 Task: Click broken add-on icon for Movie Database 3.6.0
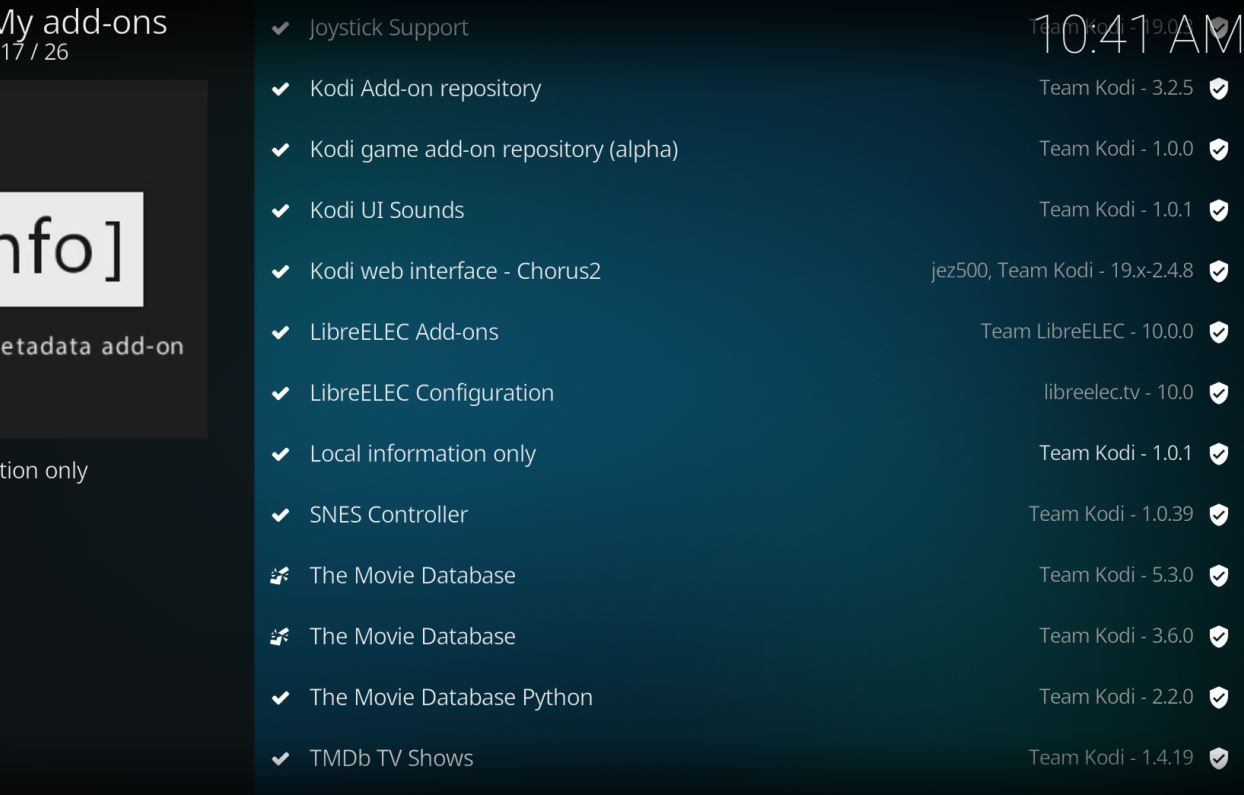pyautogui.click(x=280, y=637)
